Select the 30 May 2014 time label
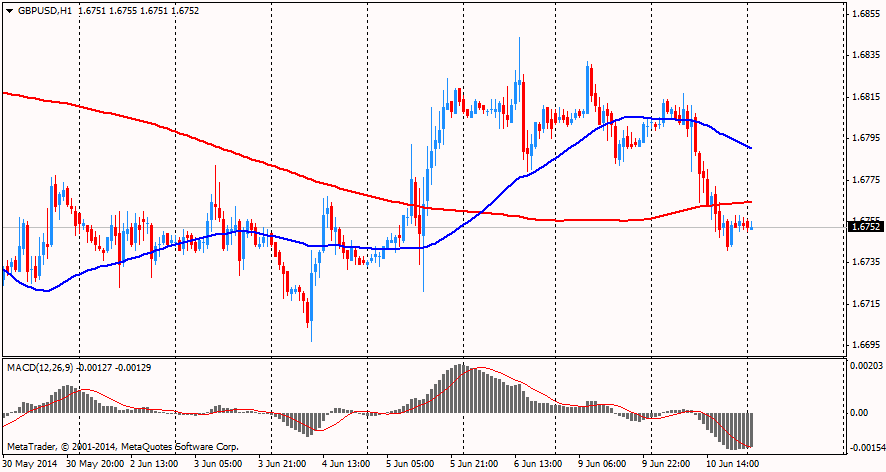 [x=30, y=464]
